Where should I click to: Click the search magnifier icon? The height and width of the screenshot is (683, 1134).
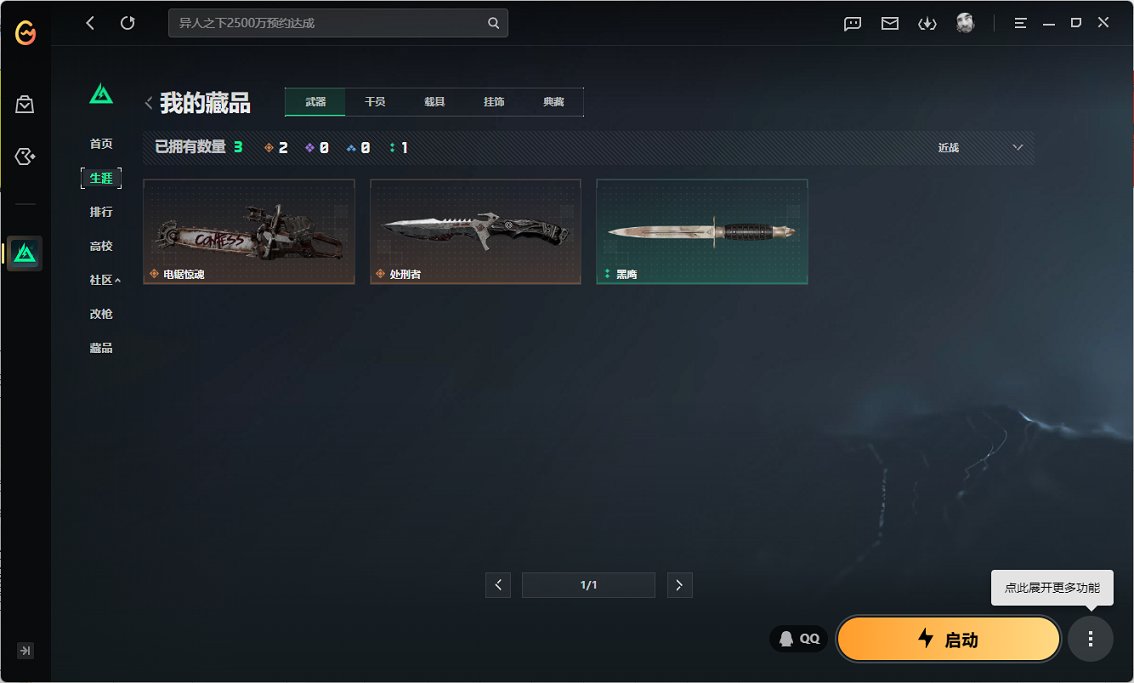493,23
